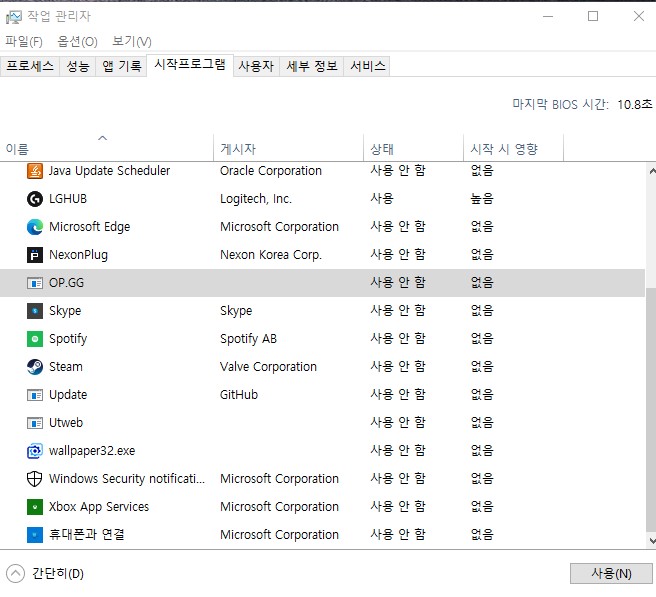Click the Xbox App Services icon
This screenshot has height=597, width=656.
click(35, 507)
